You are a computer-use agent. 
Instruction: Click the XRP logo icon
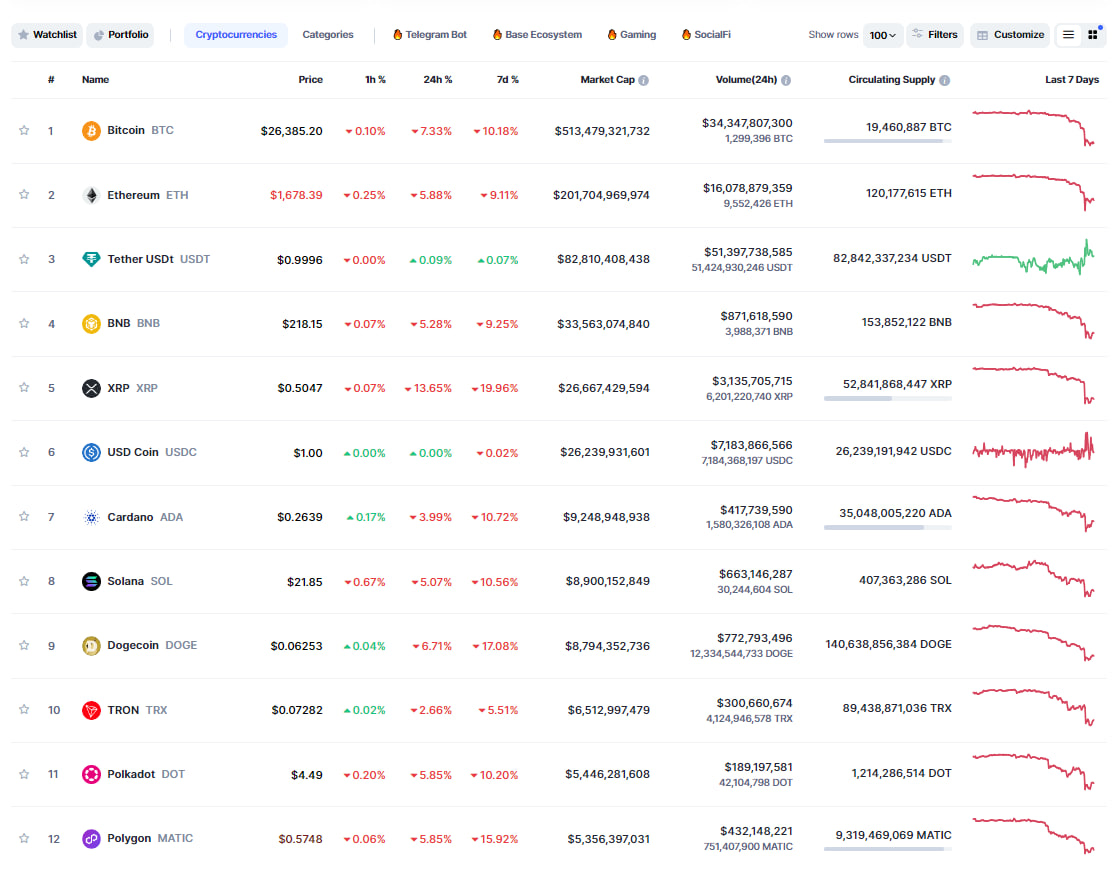pos(91,388)
